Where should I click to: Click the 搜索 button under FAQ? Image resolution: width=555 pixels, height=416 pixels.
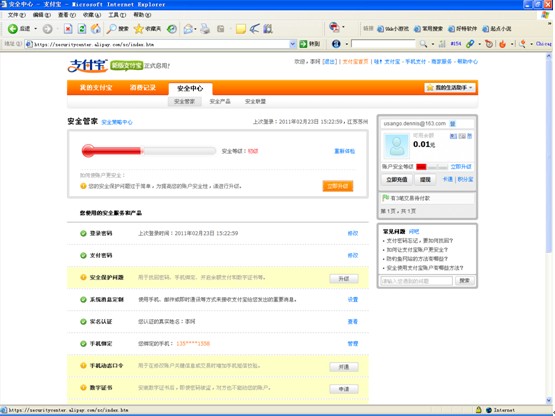pyautogui.click(x=464, y=281)
